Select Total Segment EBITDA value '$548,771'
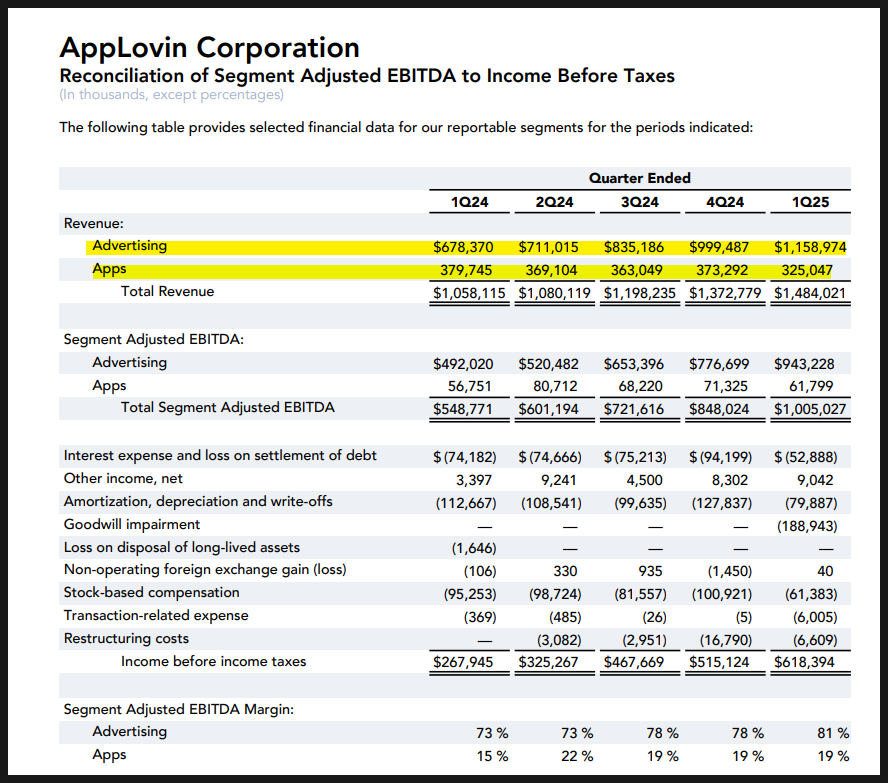The height and width of the screenshot is (783, 888). click(x=463, y=409)
